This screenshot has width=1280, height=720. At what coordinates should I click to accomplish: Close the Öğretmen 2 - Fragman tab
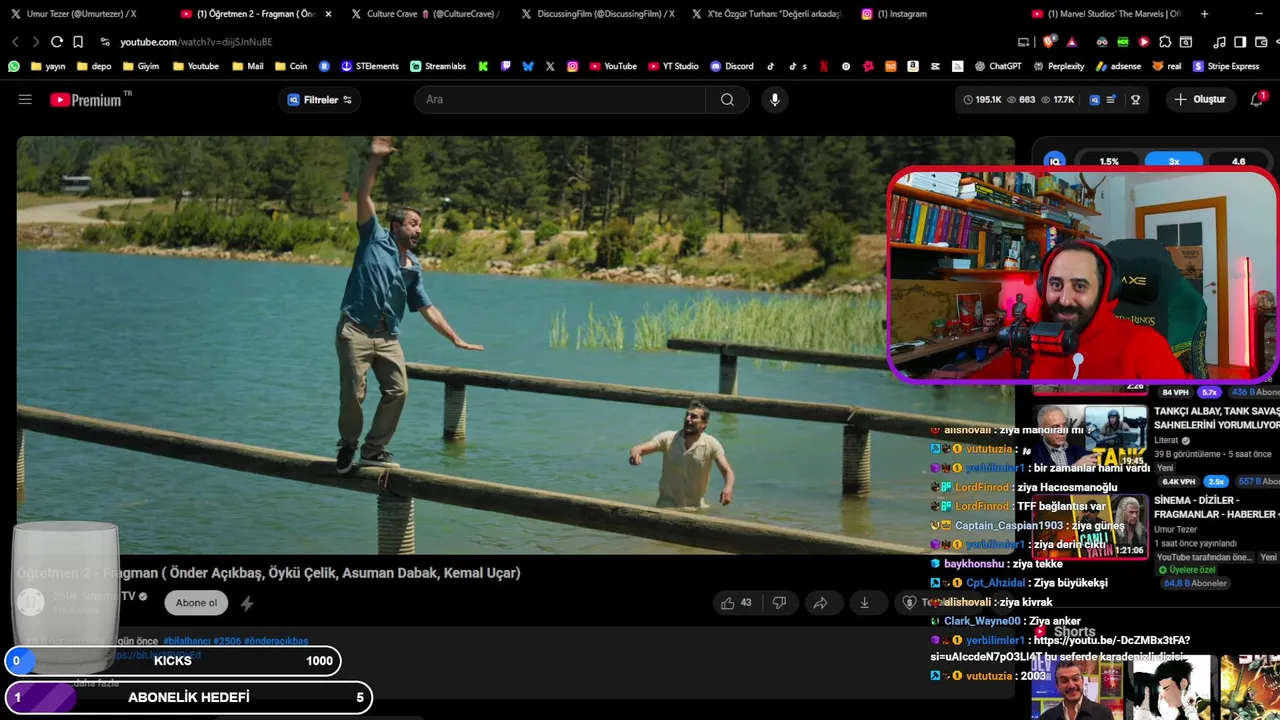click(326, 14)
